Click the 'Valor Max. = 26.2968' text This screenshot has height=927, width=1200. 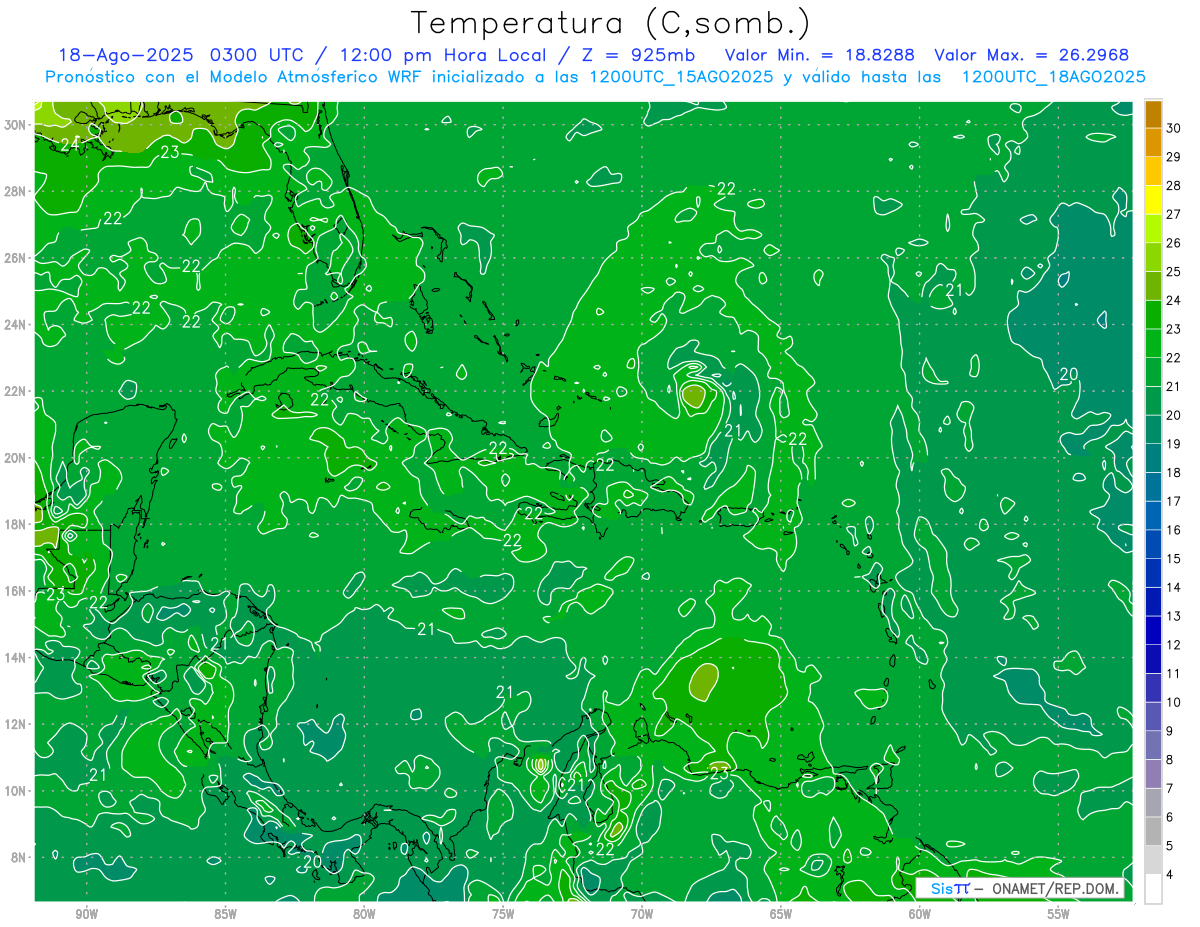pyautogui.click(x=1032, y=55)
